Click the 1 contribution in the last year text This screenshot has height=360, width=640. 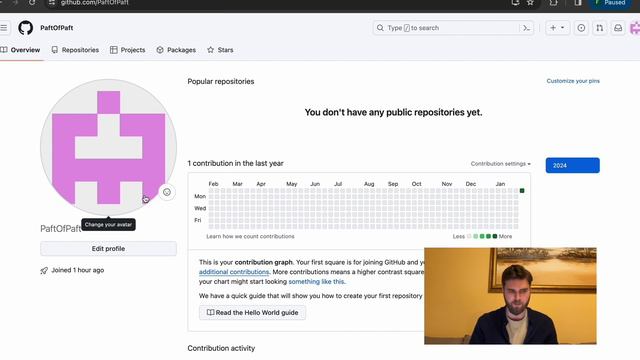236,163
